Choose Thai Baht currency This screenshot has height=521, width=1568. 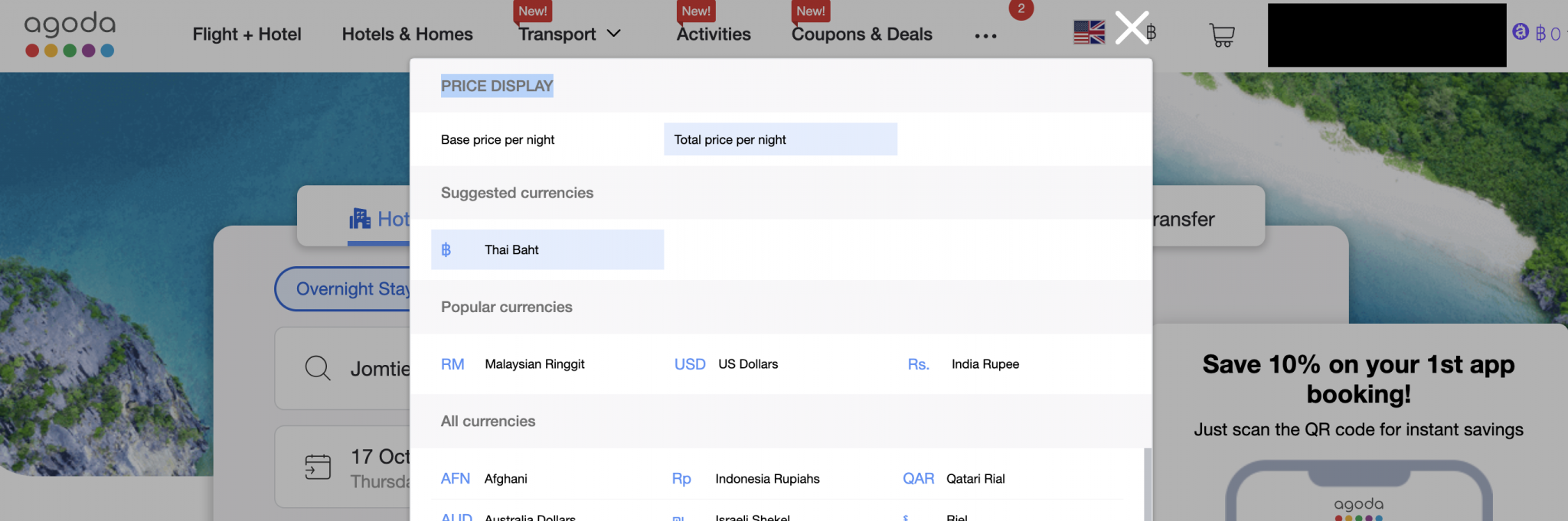547,249
